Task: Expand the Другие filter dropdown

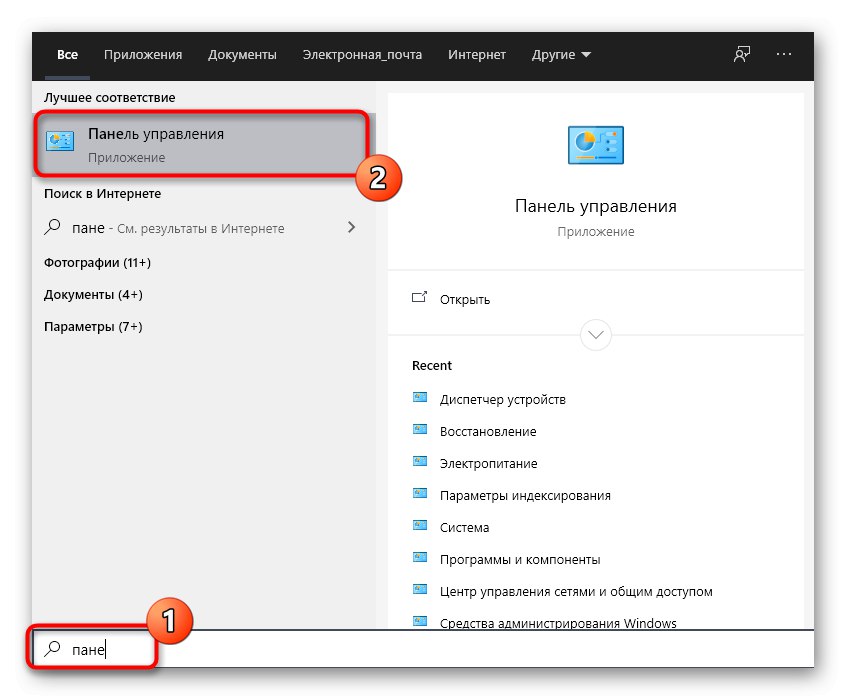Action: 563,54
